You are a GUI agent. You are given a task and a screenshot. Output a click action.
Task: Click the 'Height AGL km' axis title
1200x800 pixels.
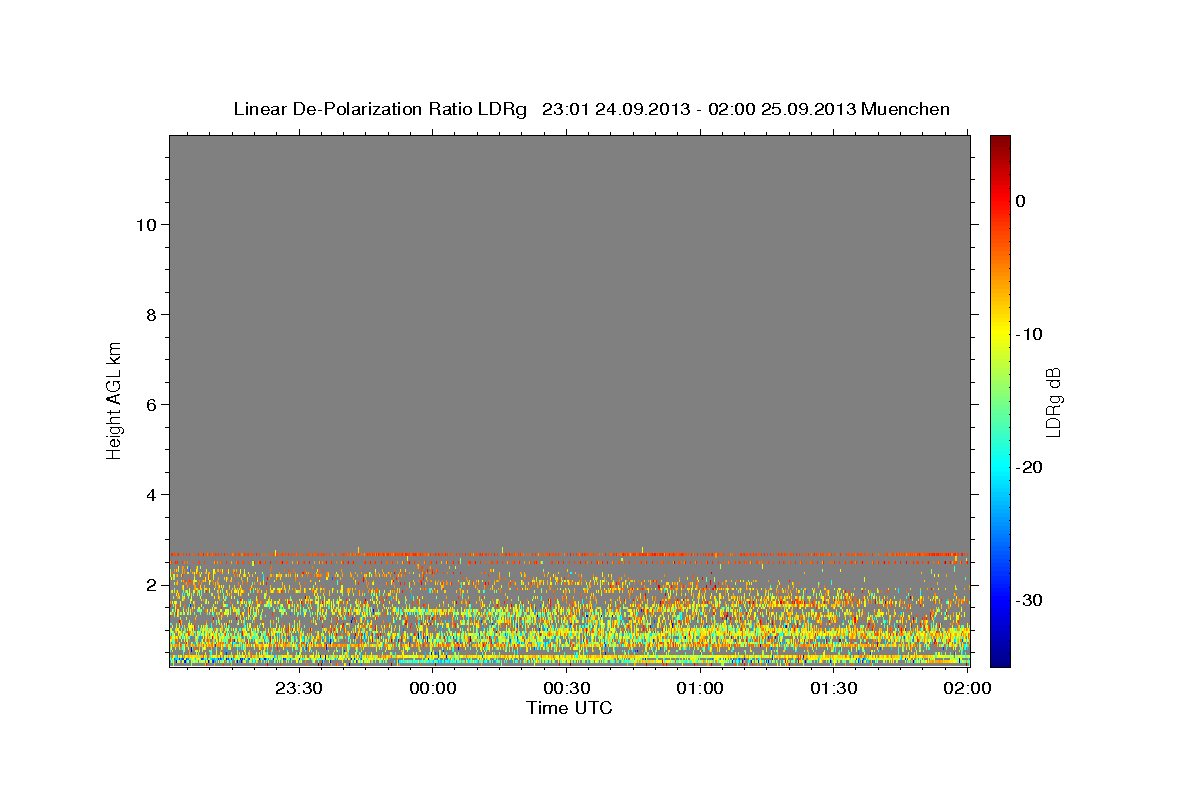click(x=114, y=399)
